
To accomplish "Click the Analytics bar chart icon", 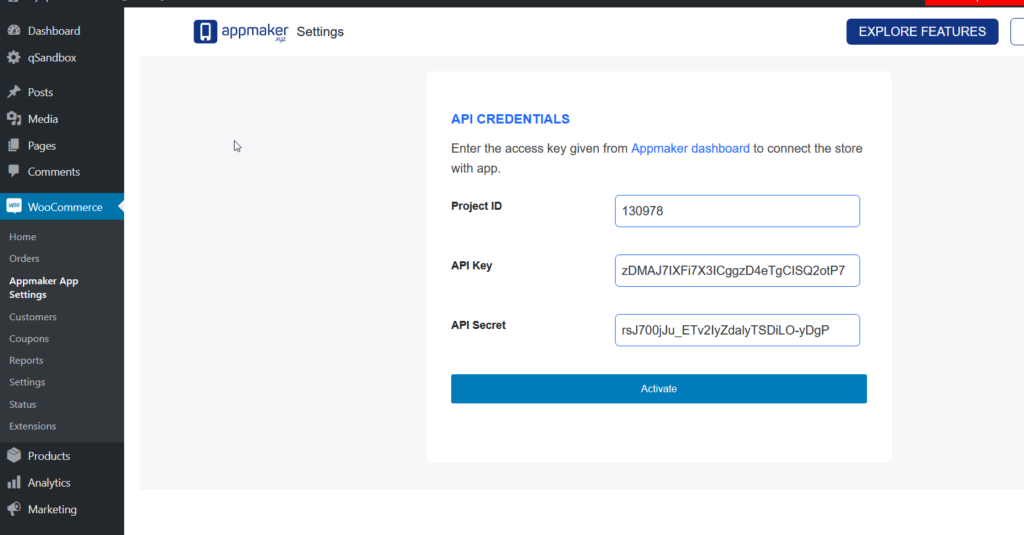I will 14,483.
